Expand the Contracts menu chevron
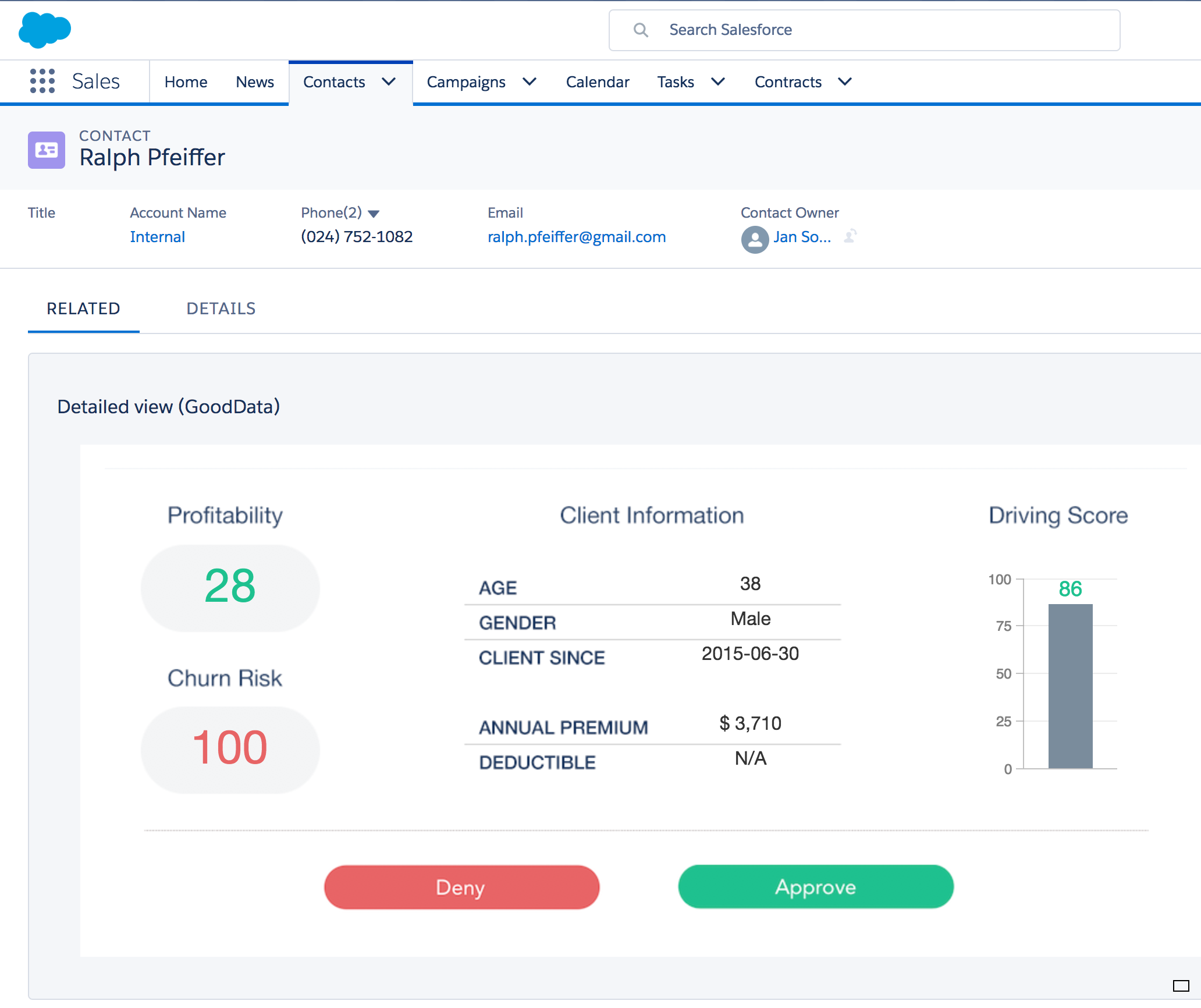1201x1008 pixels. coord(845,81)
